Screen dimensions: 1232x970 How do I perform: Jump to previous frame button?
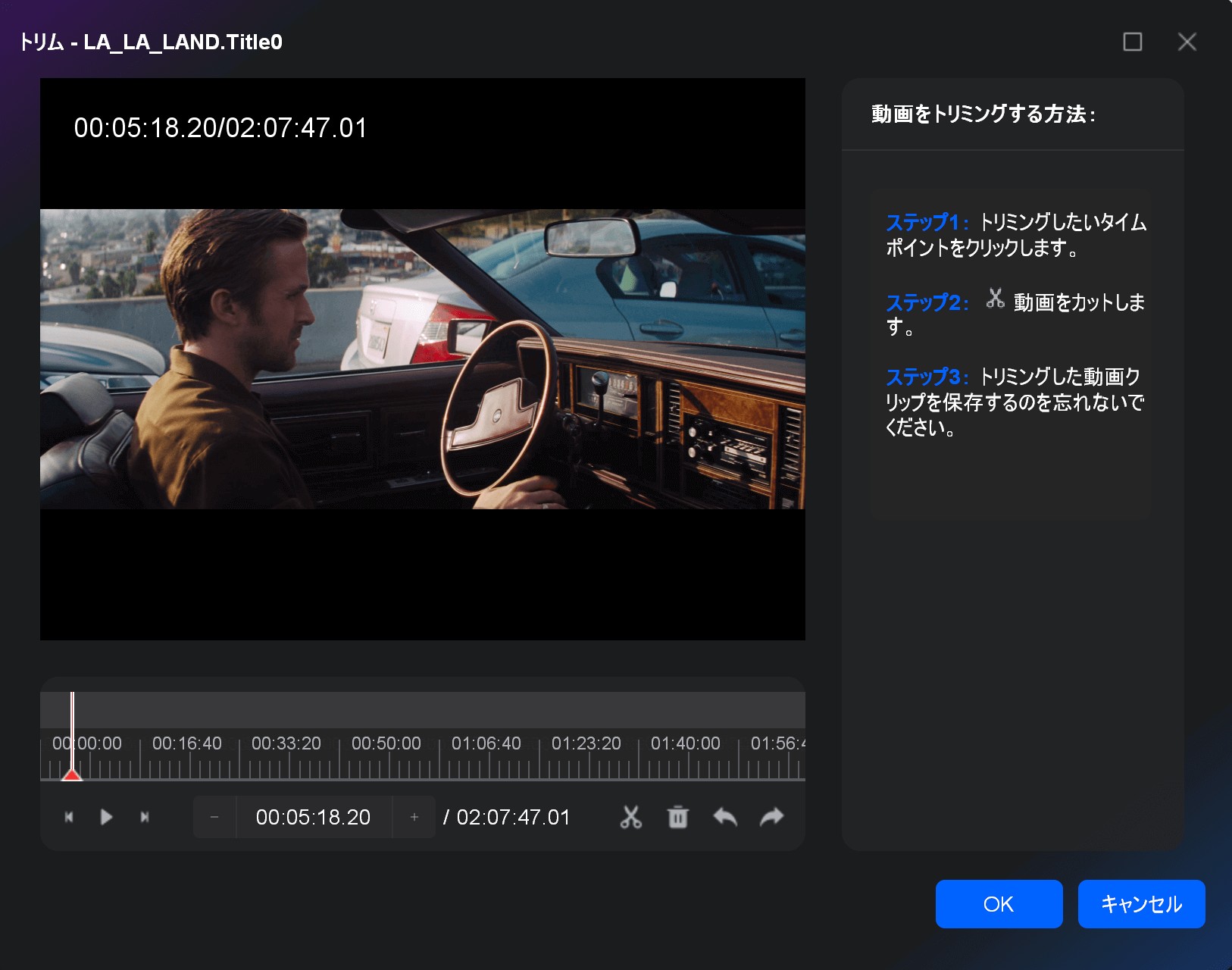coord(69,817)
